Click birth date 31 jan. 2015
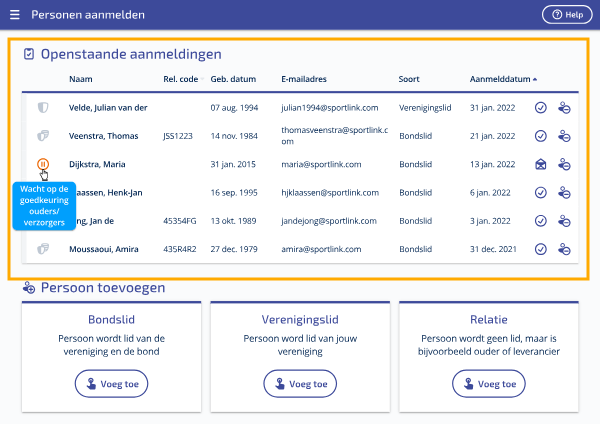This screenshot has width=600, height=424. 233,164
